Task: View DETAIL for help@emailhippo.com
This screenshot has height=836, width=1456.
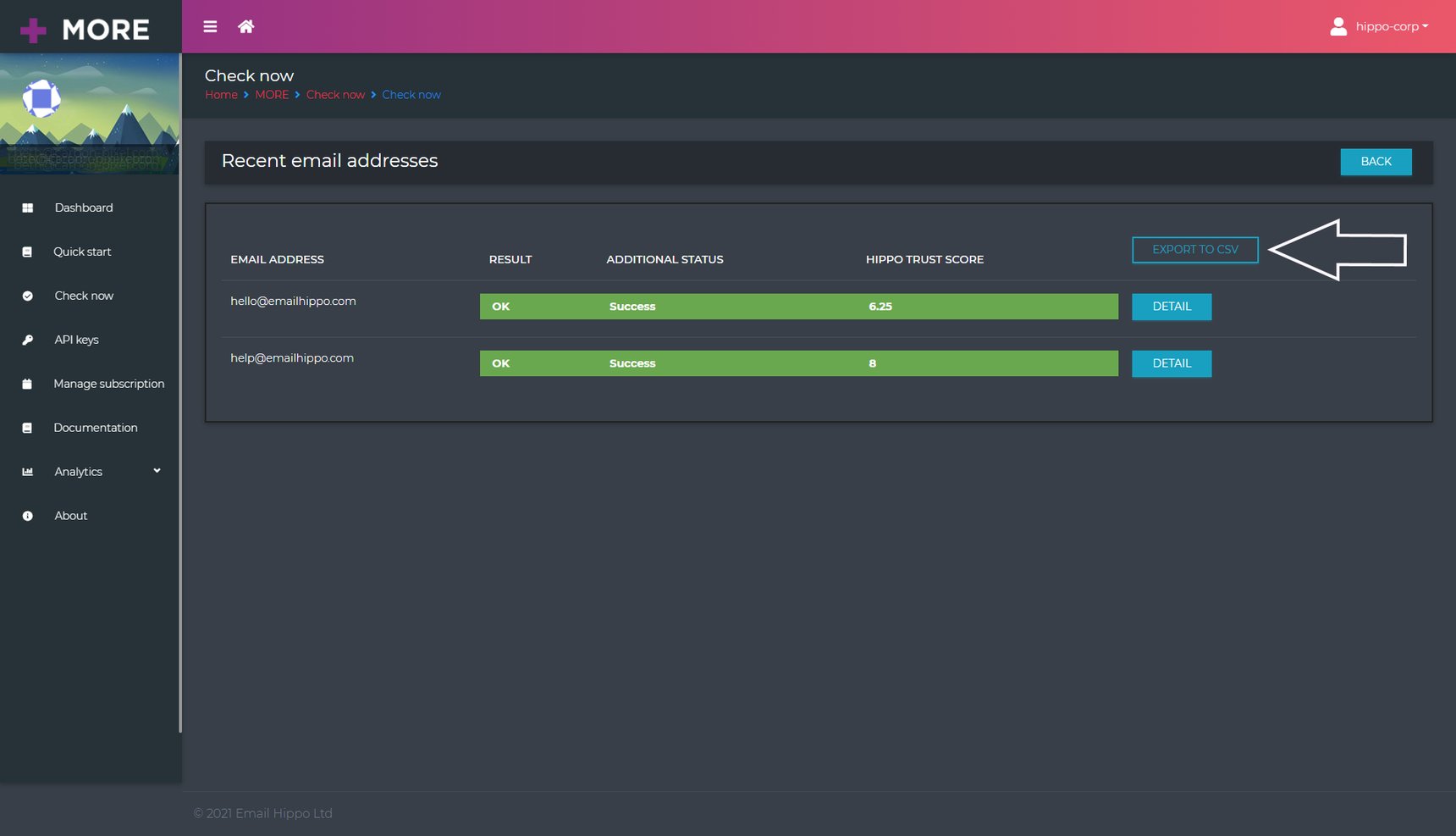Action: (1171, 363)
